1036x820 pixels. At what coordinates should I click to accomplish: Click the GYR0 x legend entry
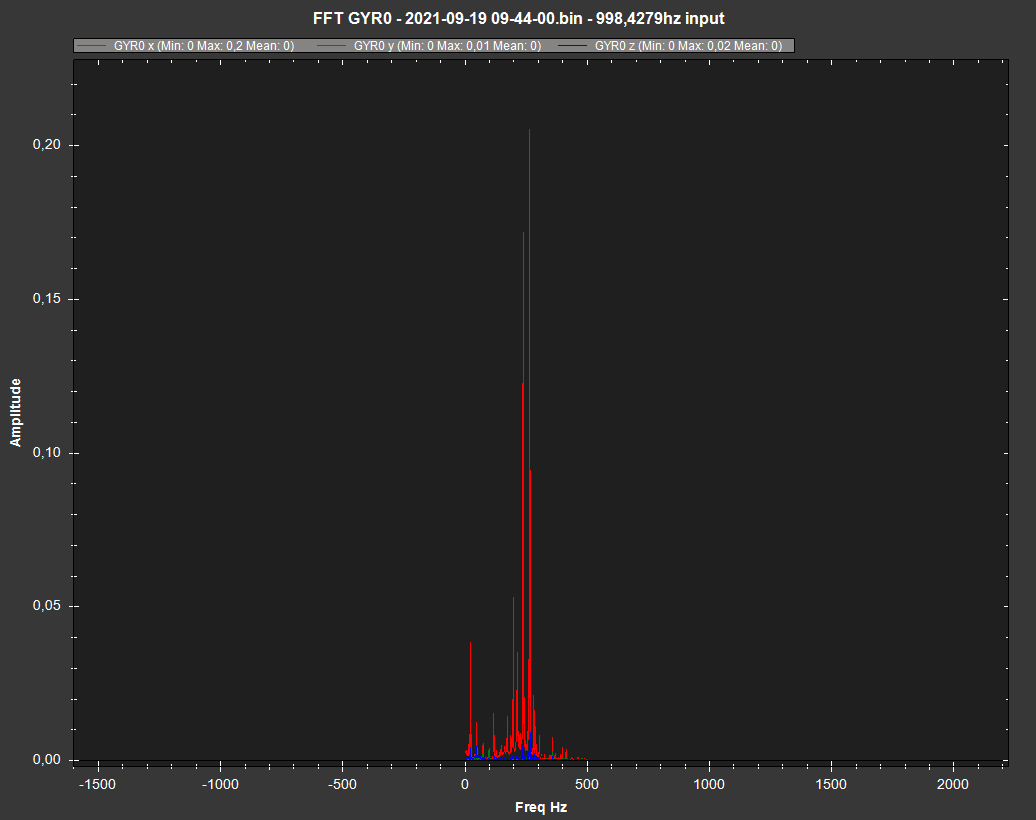(185, 46)
